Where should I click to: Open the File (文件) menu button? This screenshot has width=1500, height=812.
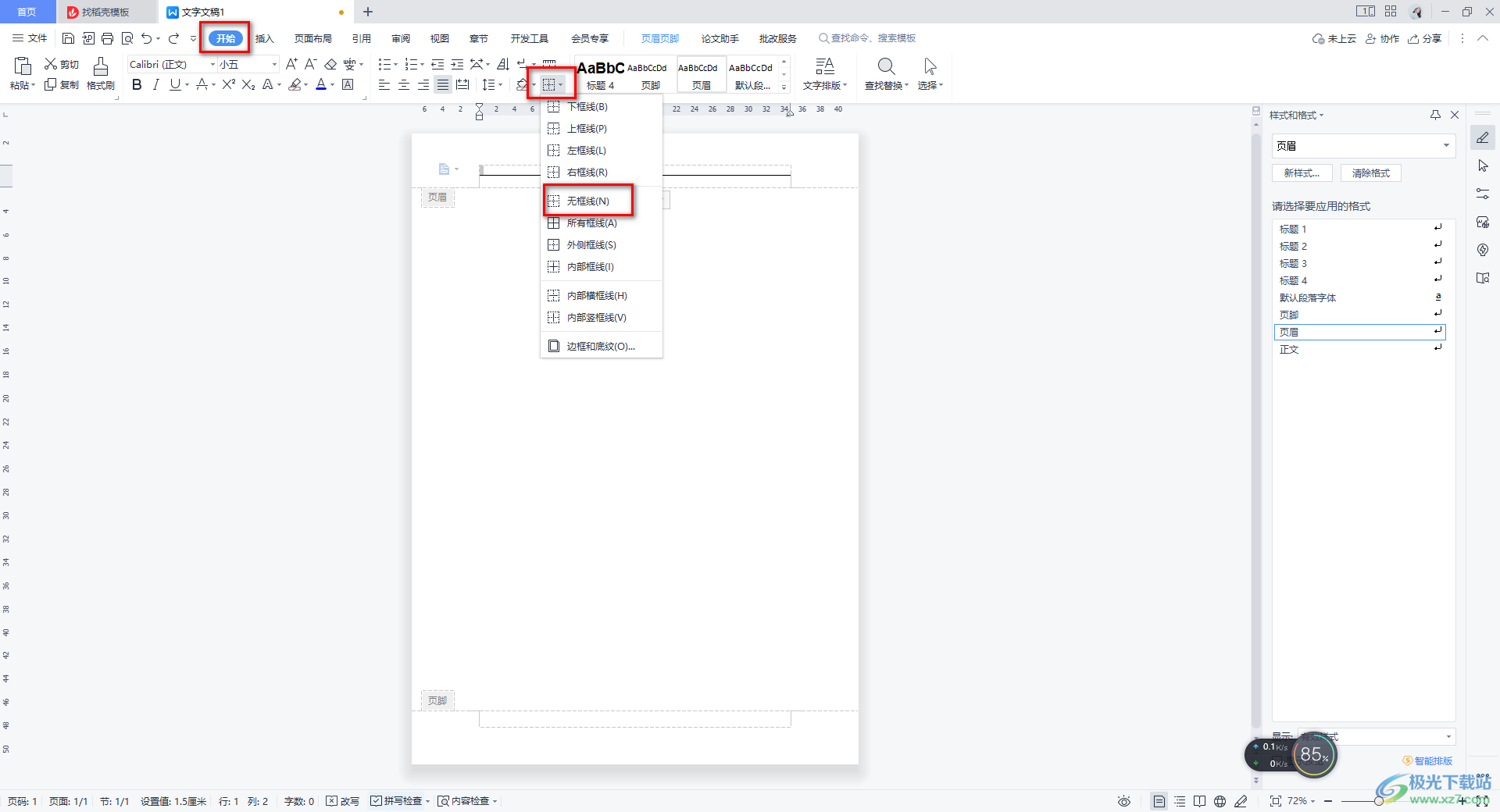[30, 38]
